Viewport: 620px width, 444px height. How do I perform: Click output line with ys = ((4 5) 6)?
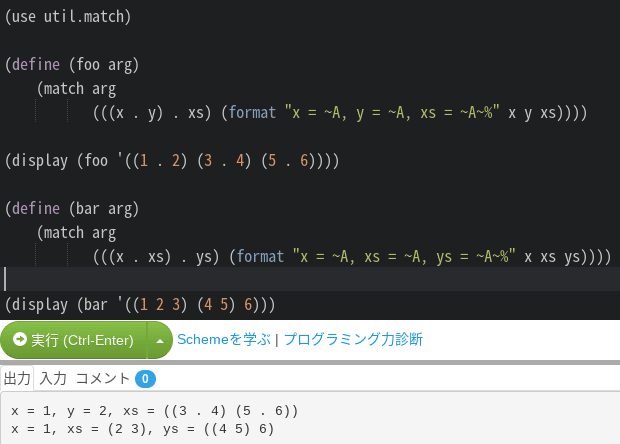click(142, 429)
